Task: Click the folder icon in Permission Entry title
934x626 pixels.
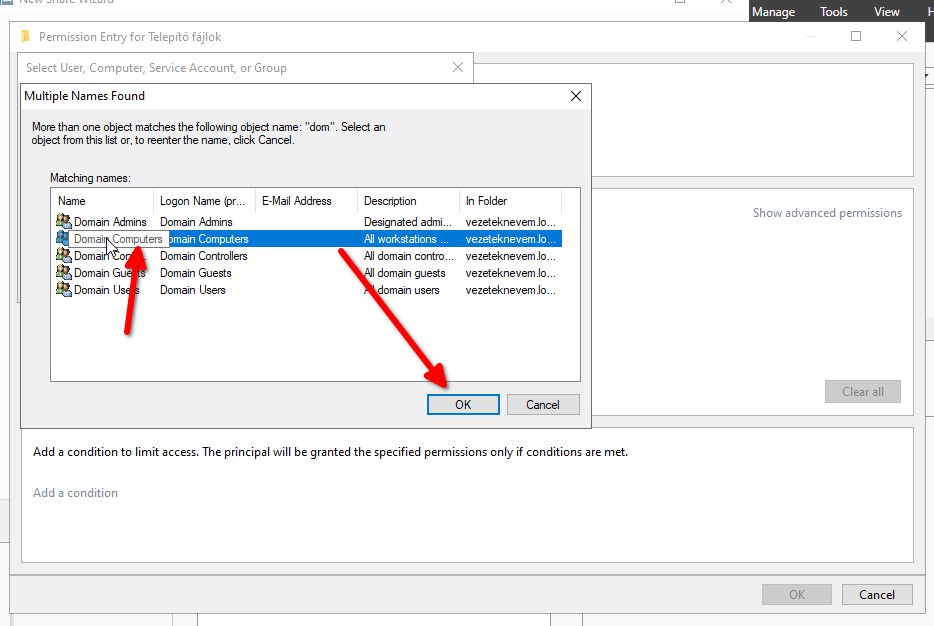Action: tap(26, 37)
